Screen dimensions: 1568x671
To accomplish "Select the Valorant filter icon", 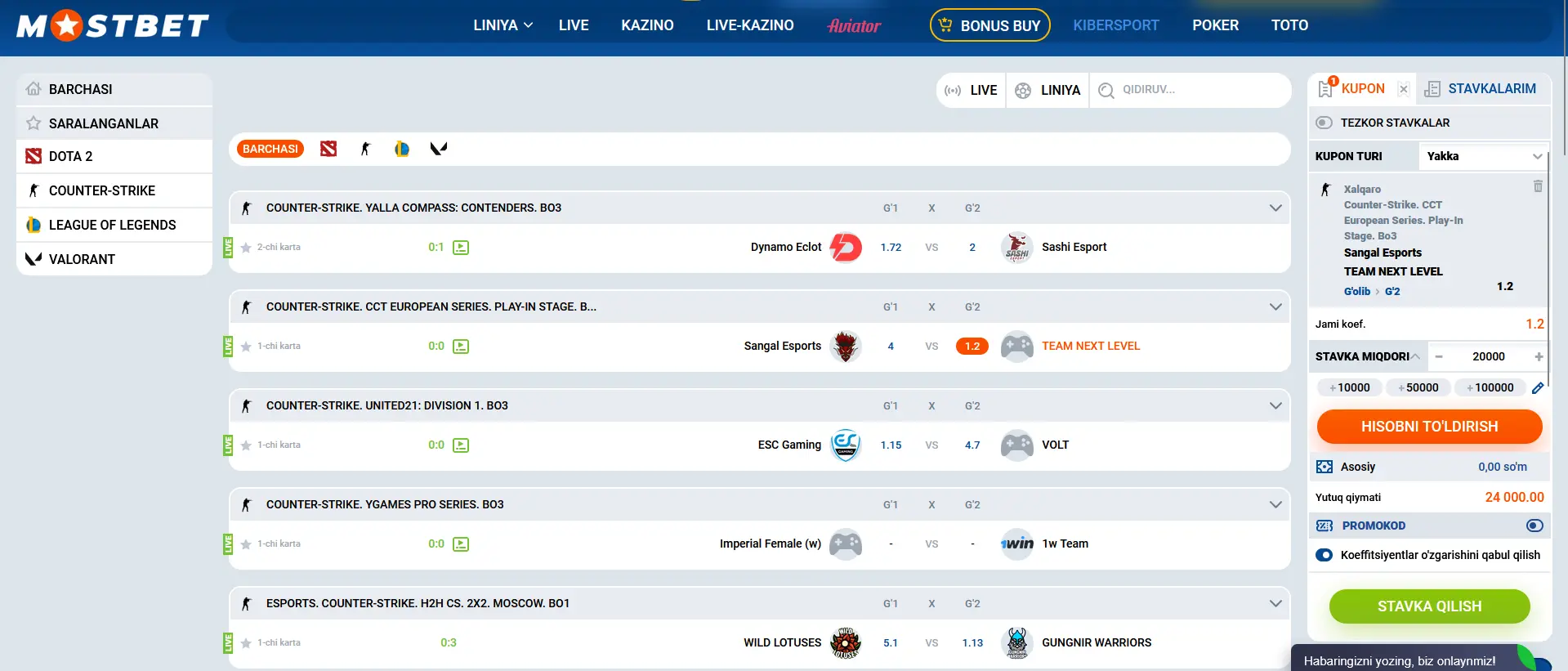I will [439, 149].
